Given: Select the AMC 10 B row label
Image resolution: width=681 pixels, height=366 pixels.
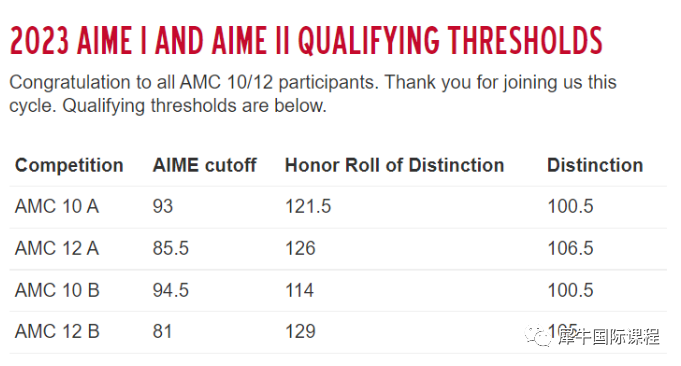Looking at the screenshot, I should (x=57, y=290).
